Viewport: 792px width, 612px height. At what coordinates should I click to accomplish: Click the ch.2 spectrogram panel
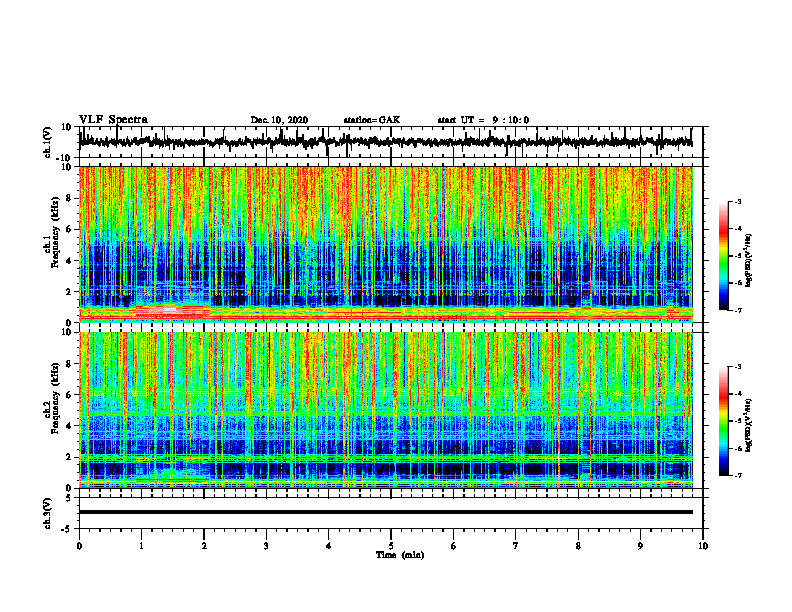coord(385,410)
